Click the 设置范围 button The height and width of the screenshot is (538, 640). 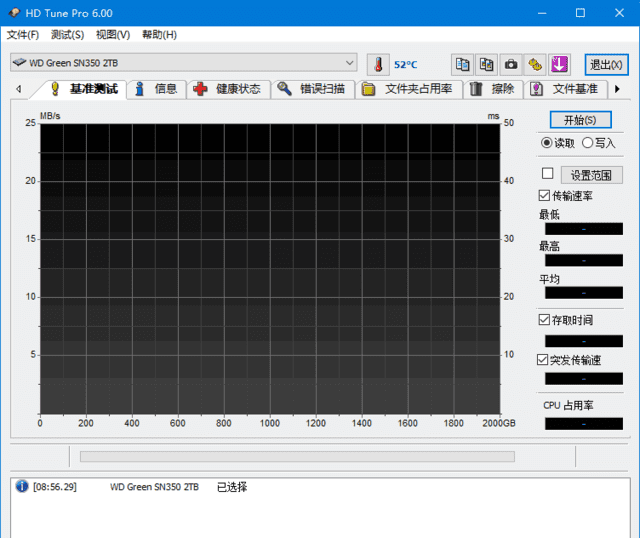click(x=591, y=175)
